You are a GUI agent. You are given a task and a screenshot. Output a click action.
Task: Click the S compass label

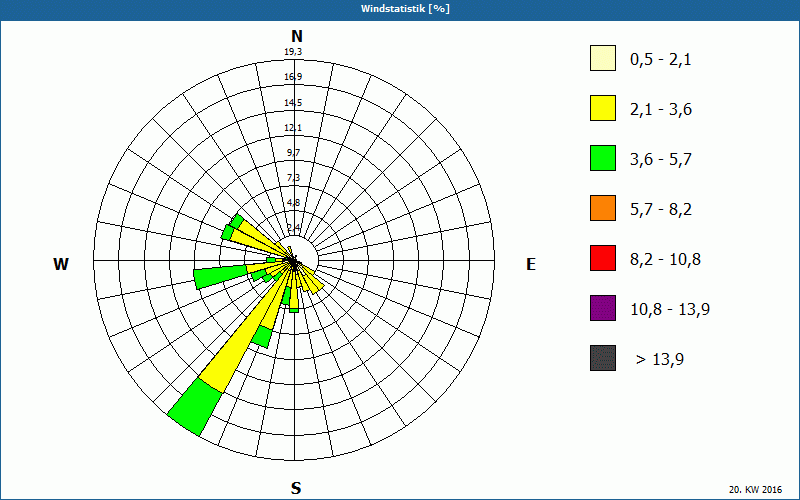(296, 488)
